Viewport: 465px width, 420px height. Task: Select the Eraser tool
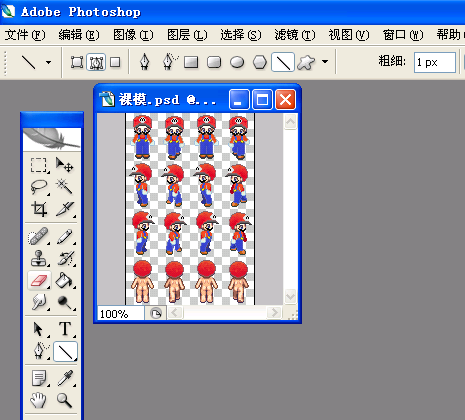click(x=39, y=280)
